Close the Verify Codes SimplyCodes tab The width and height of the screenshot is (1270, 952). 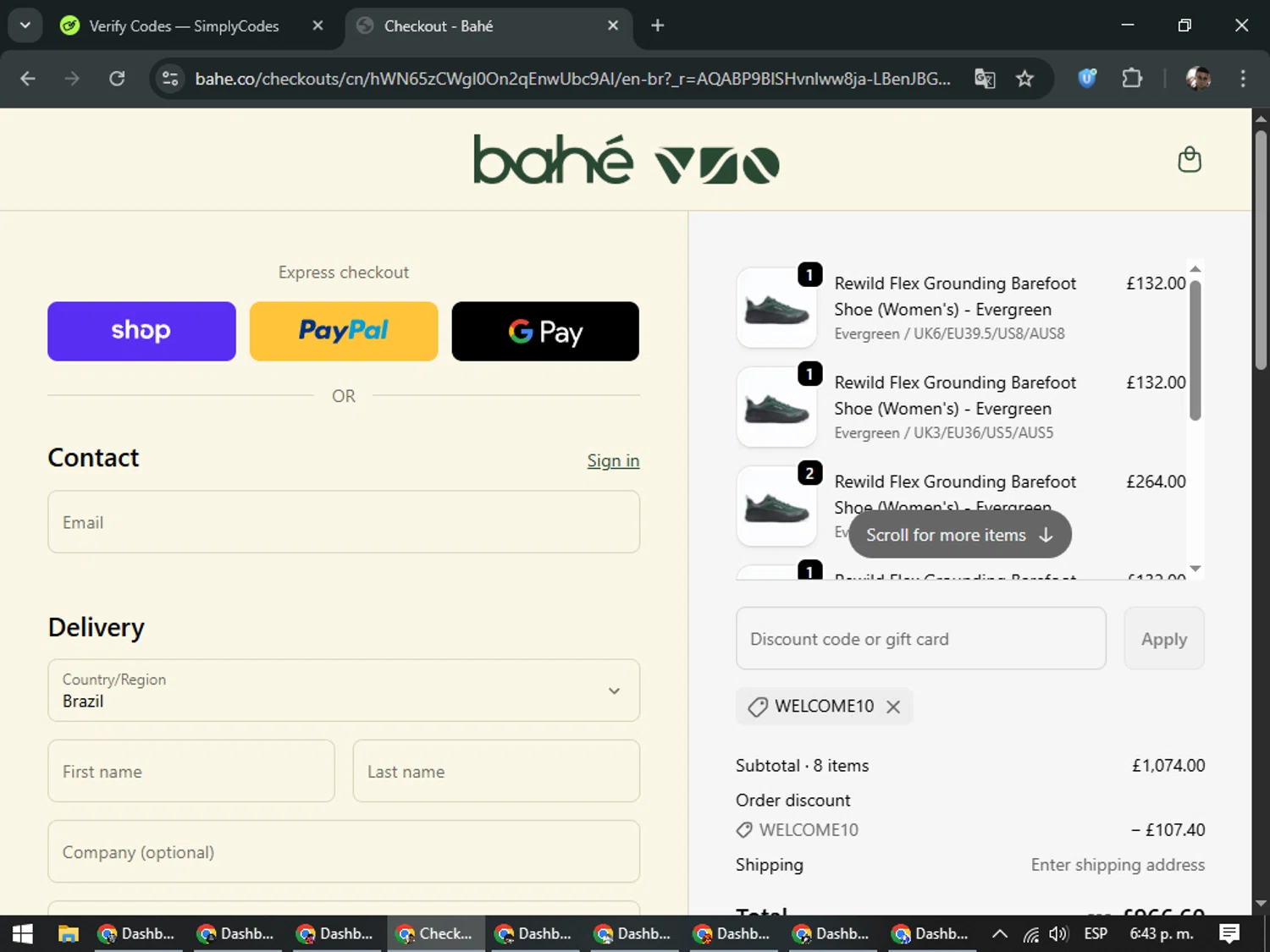coord(317,25)
